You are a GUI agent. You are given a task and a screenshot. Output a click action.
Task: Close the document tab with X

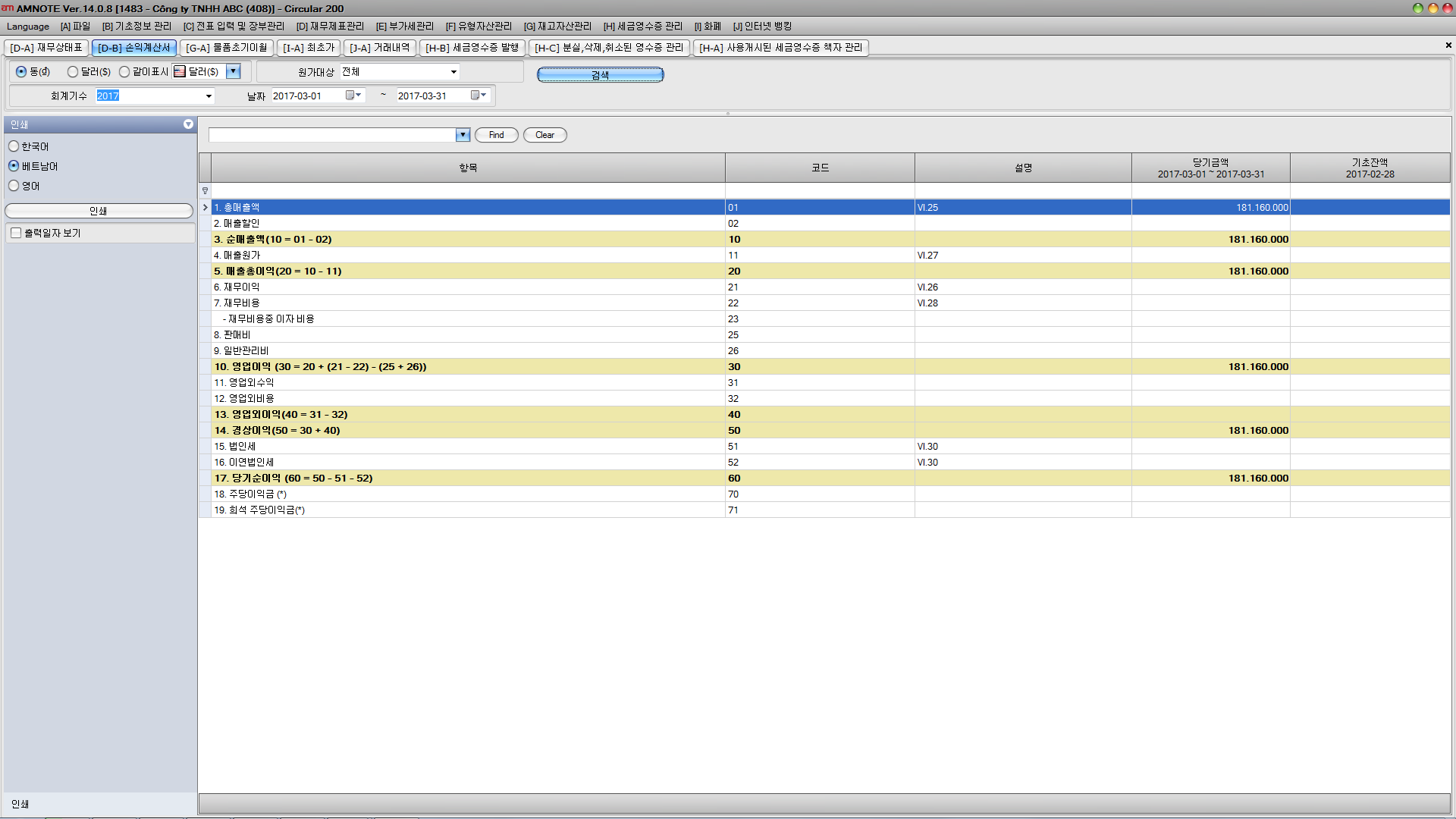point(1448,45)
